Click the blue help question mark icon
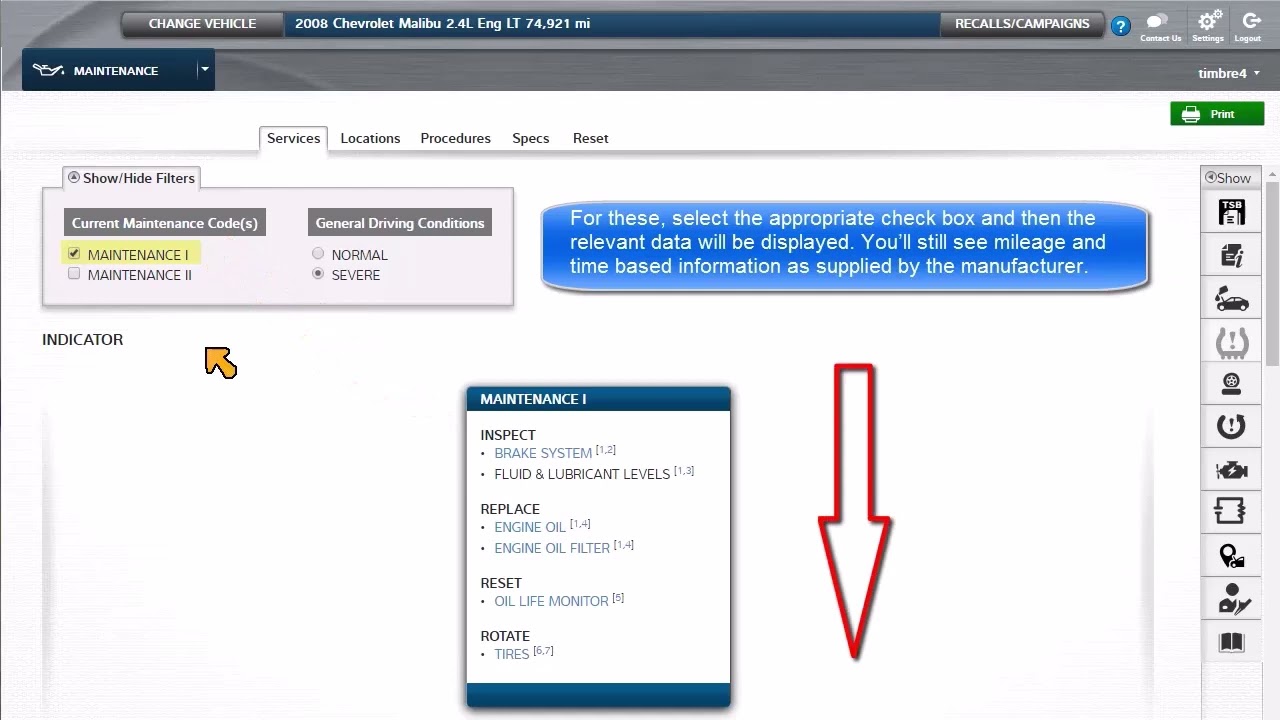Image resolution: width=1280 pixels, height=720 pixels. coord(1121,27)
